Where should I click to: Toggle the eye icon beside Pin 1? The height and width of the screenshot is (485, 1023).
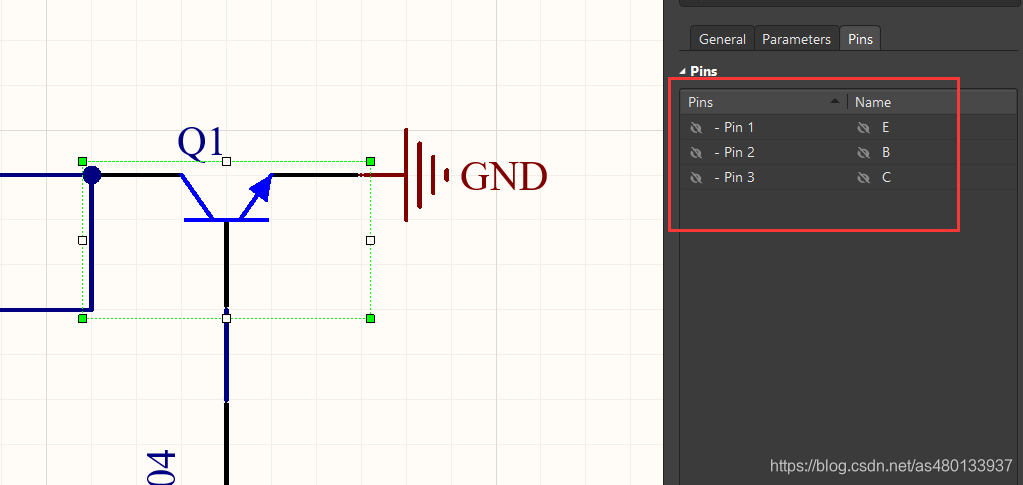696,128
